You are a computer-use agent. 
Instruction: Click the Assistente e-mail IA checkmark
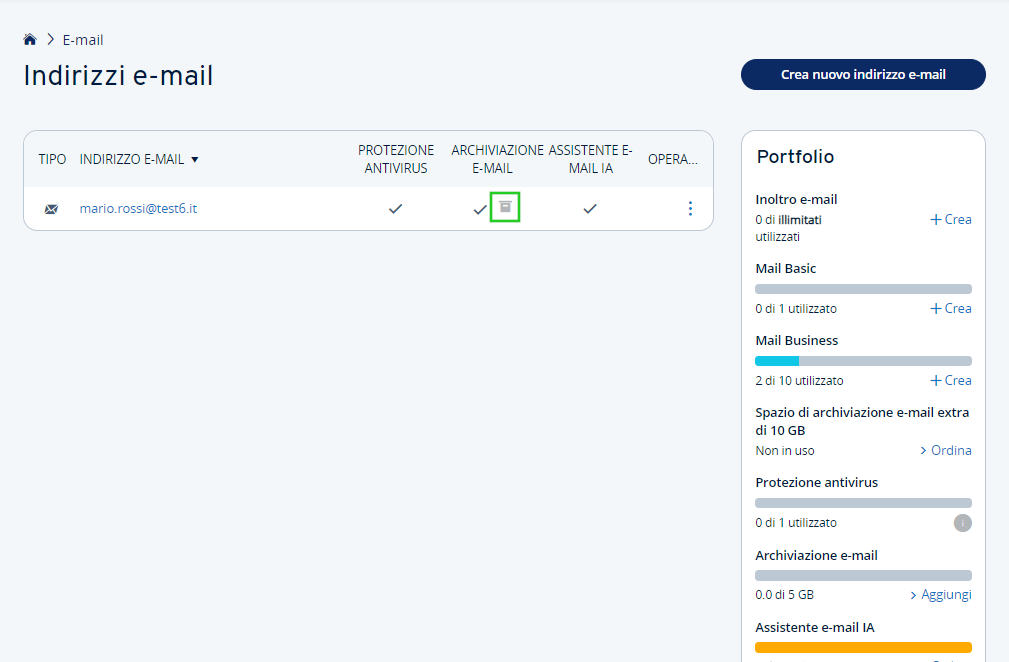click(x=590, y=208)
